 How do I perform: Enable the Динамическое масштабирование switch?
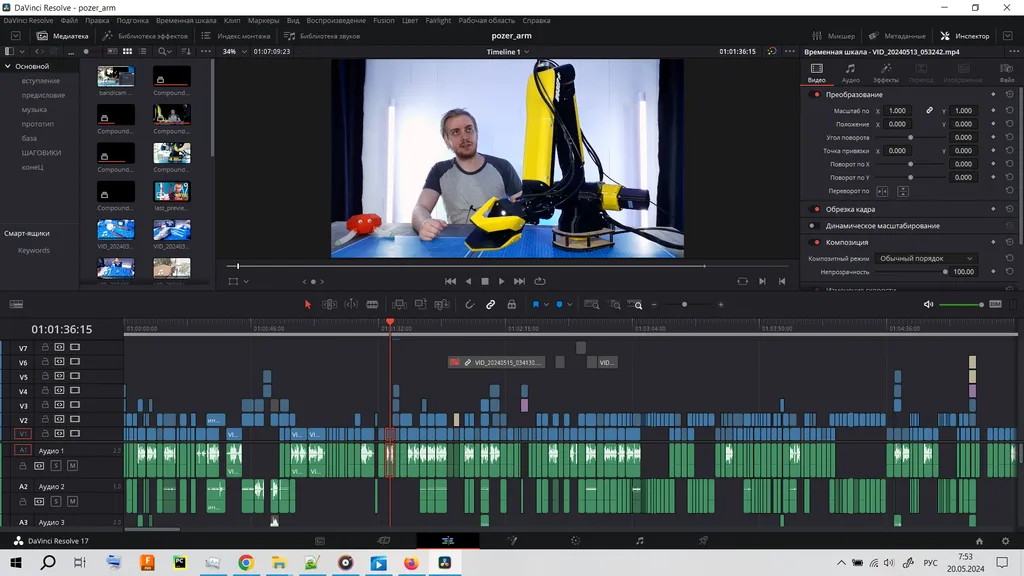pos(815,226)
